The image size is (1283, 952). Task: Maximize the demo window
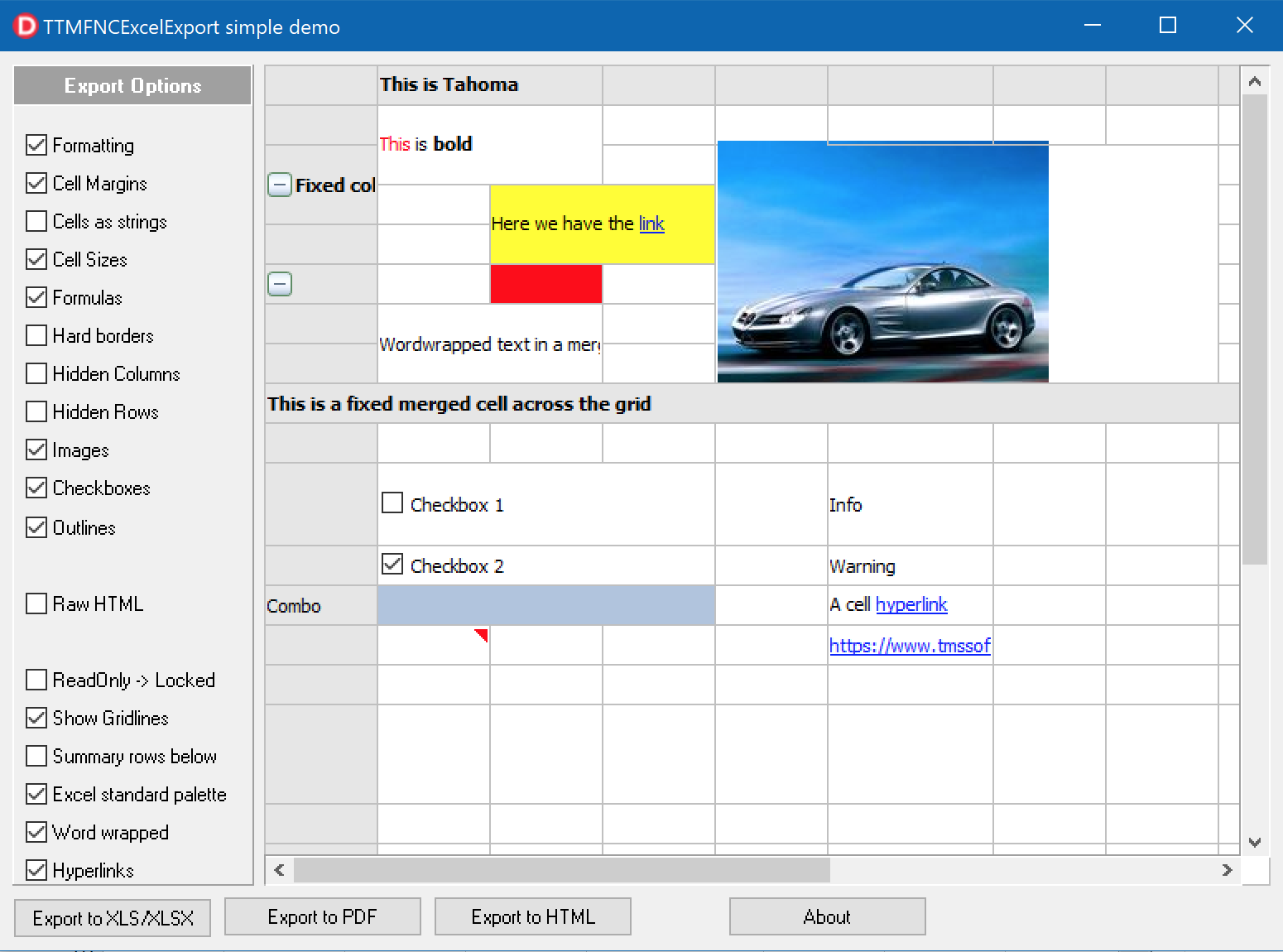[x=1167, y=26]
